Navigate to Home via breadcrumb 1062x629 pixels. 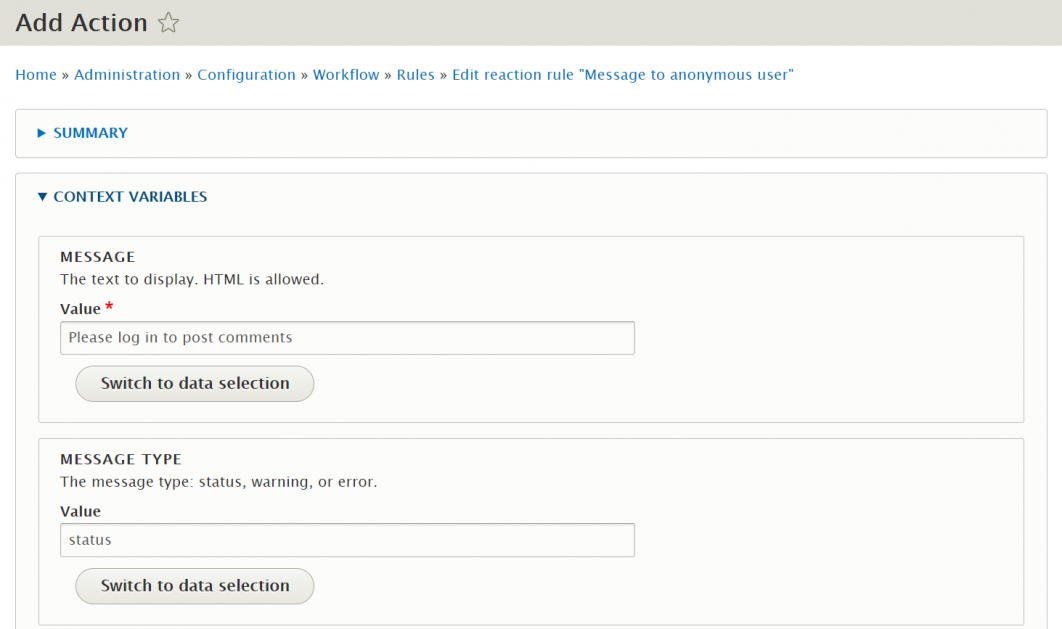(x=35, y=74)
